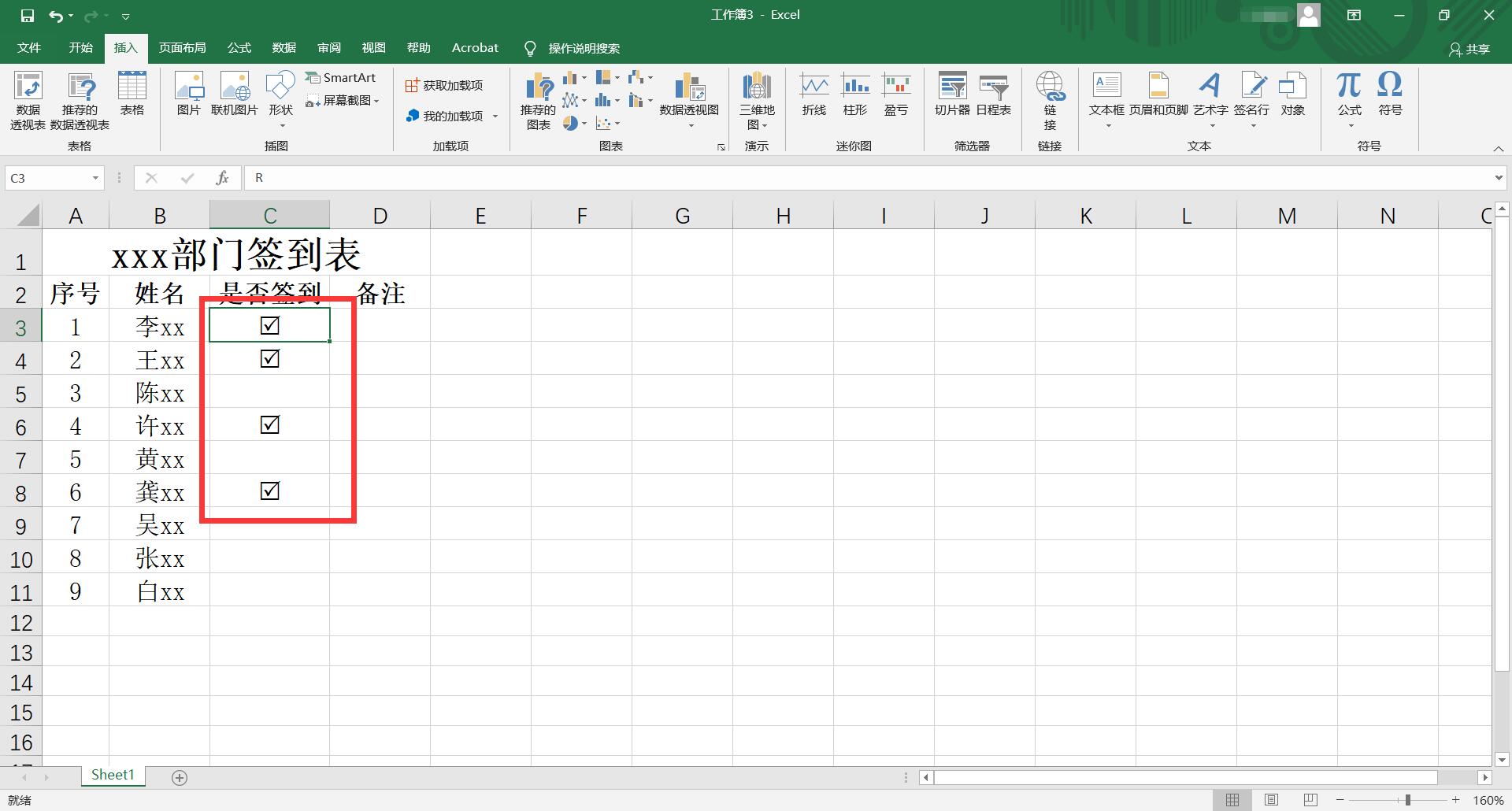Expand the formula bar
Viewport: 1512px width, 811px height.
(1499, 178)
